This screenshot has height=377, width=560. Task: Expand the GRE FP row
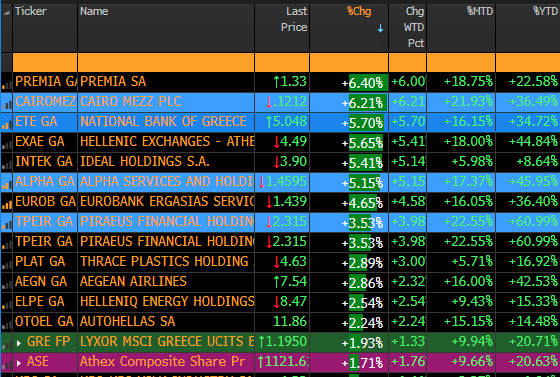pyautogui.click(x=19, y=343)
